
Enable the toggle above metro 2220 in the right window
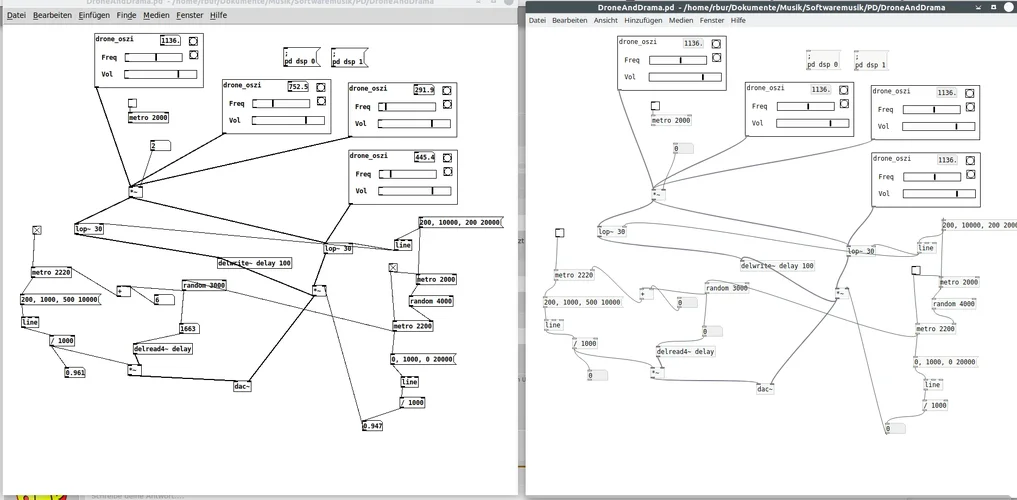(x=560, y=233)
